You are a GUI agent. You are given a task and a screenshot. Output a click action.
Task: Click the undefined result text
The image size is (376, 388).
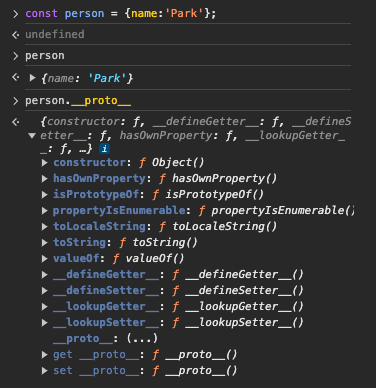(55, 34)
